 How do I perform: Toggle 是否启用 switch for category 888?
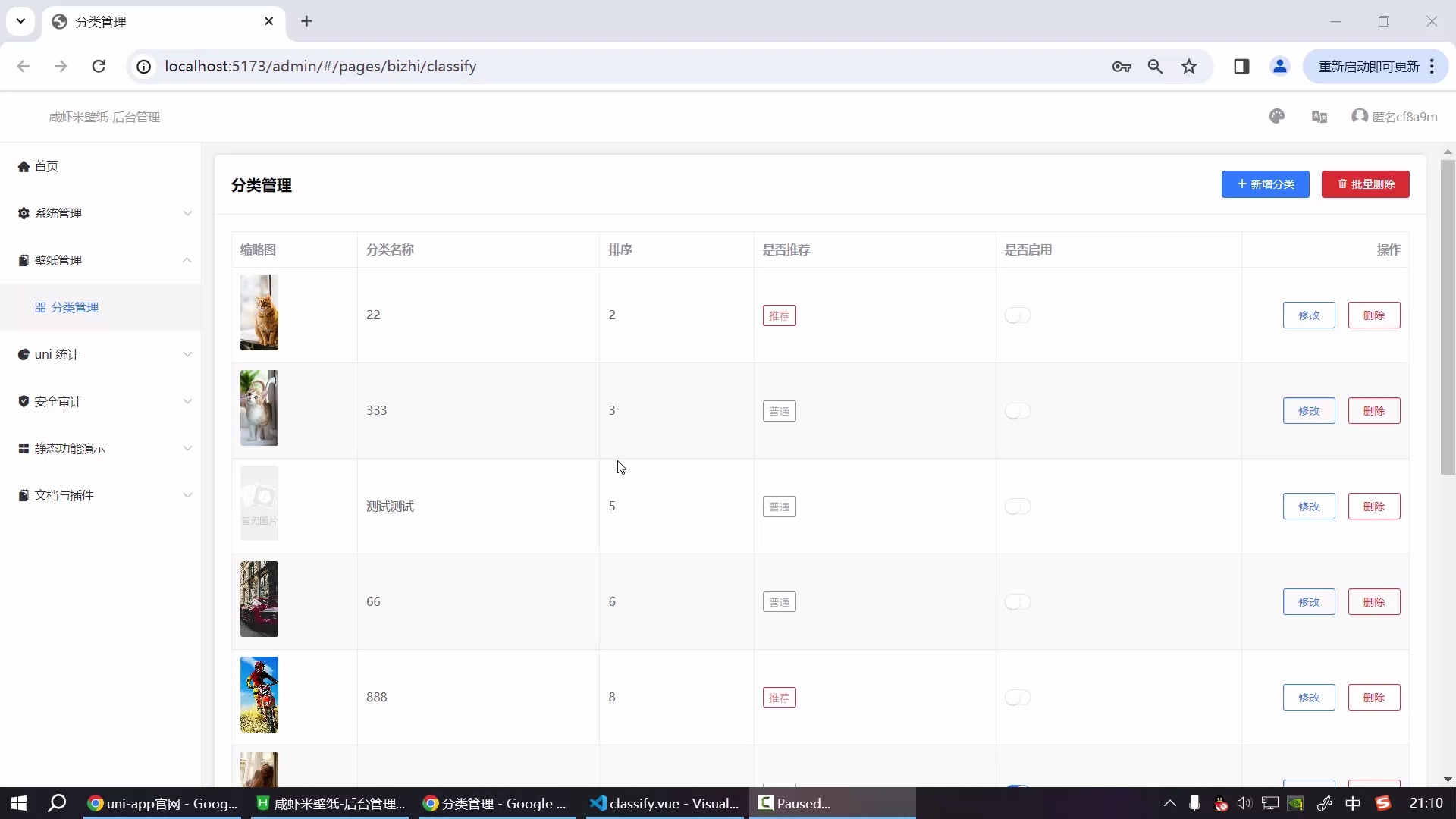(1018, 698)
